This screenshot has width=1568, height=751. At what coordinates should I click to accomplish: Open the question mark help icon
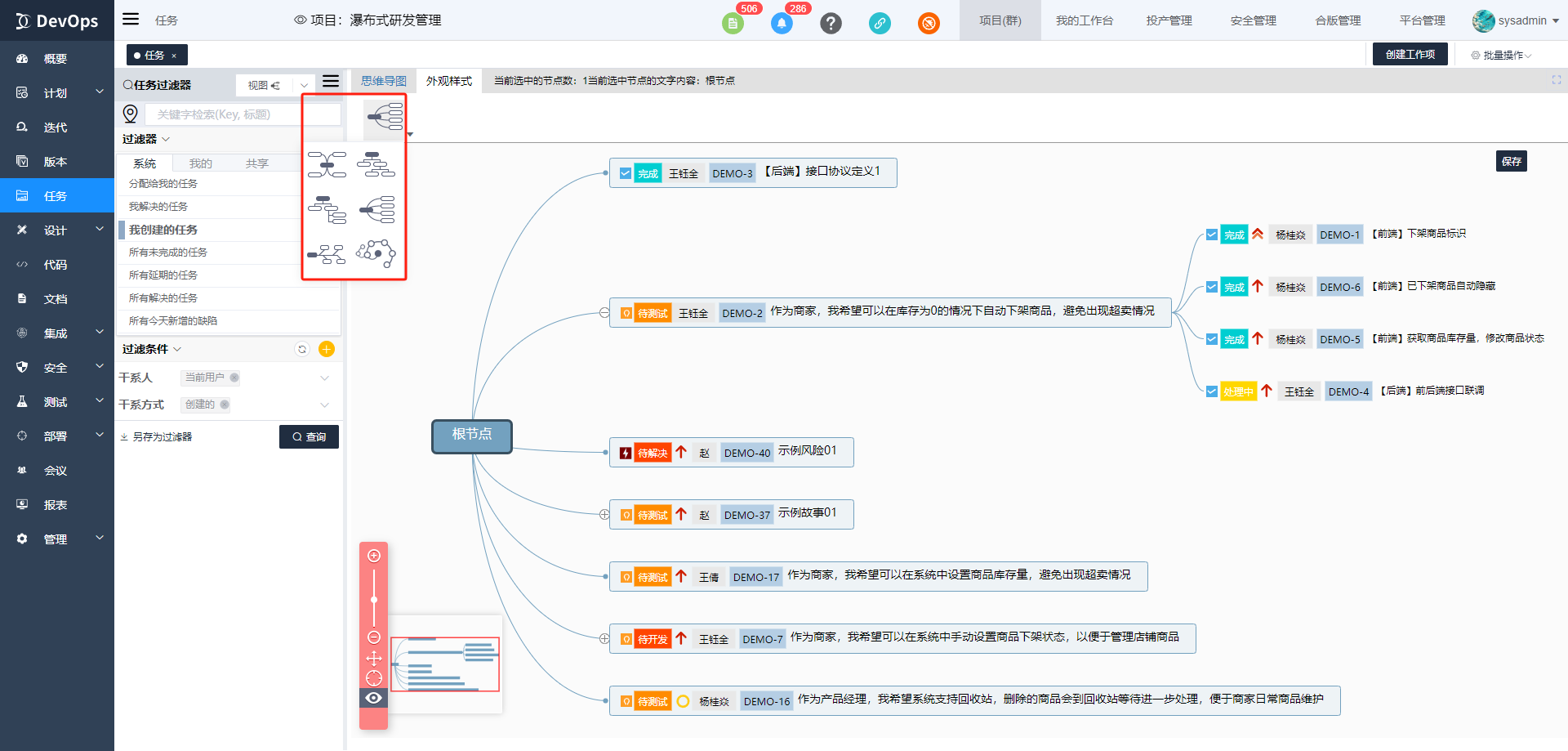pos(831,23)
